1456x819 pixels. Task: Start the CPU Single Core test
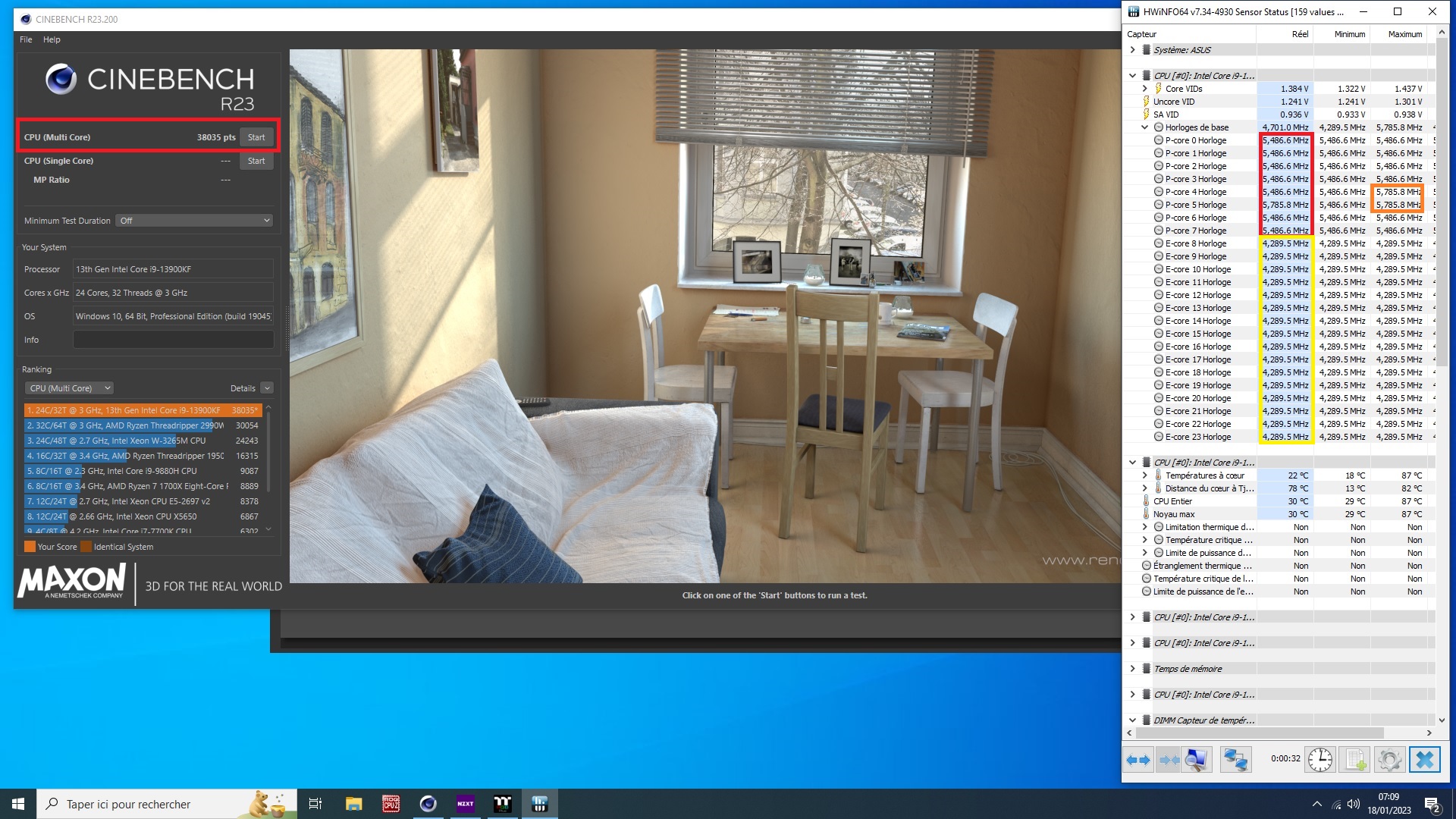(x=256, y=161)
